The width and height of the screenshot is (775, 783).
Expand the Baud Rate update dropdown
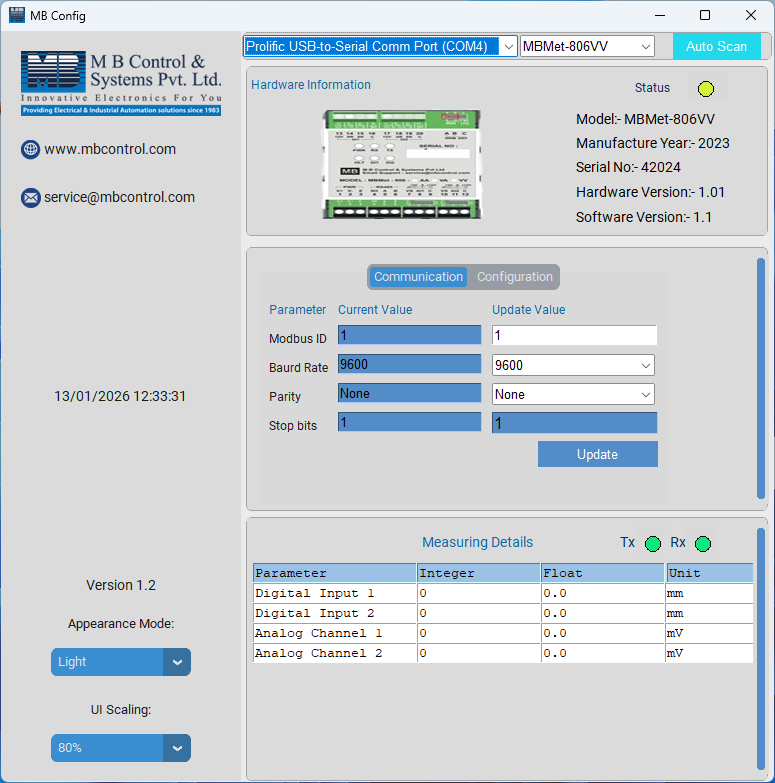tap(574, 365)
